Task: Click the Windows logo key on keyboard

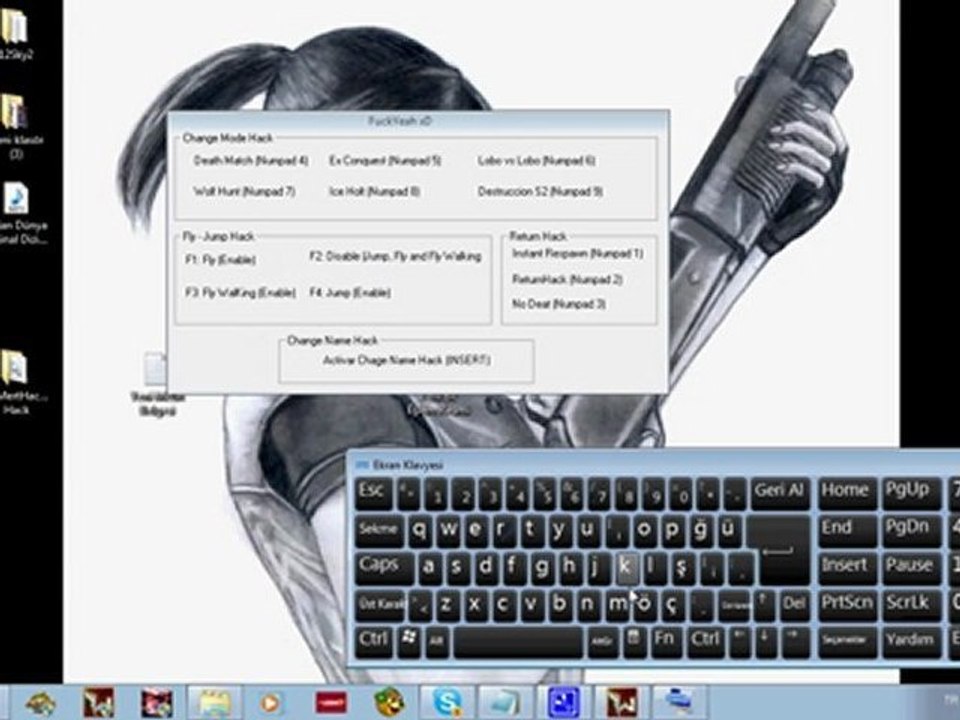Action: [x=410, y=641]
